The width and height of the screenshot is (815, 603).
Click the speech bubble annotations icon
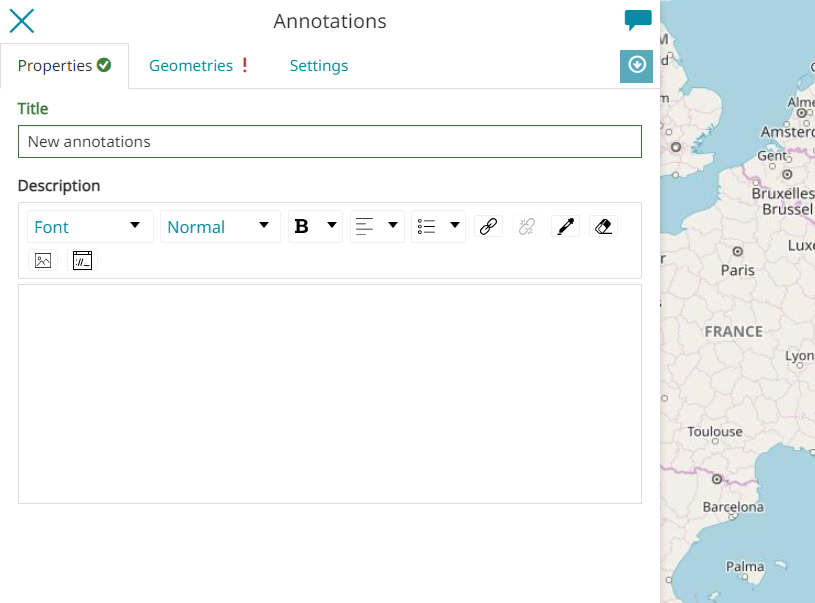pyautogui.click(x=637, y=20)
